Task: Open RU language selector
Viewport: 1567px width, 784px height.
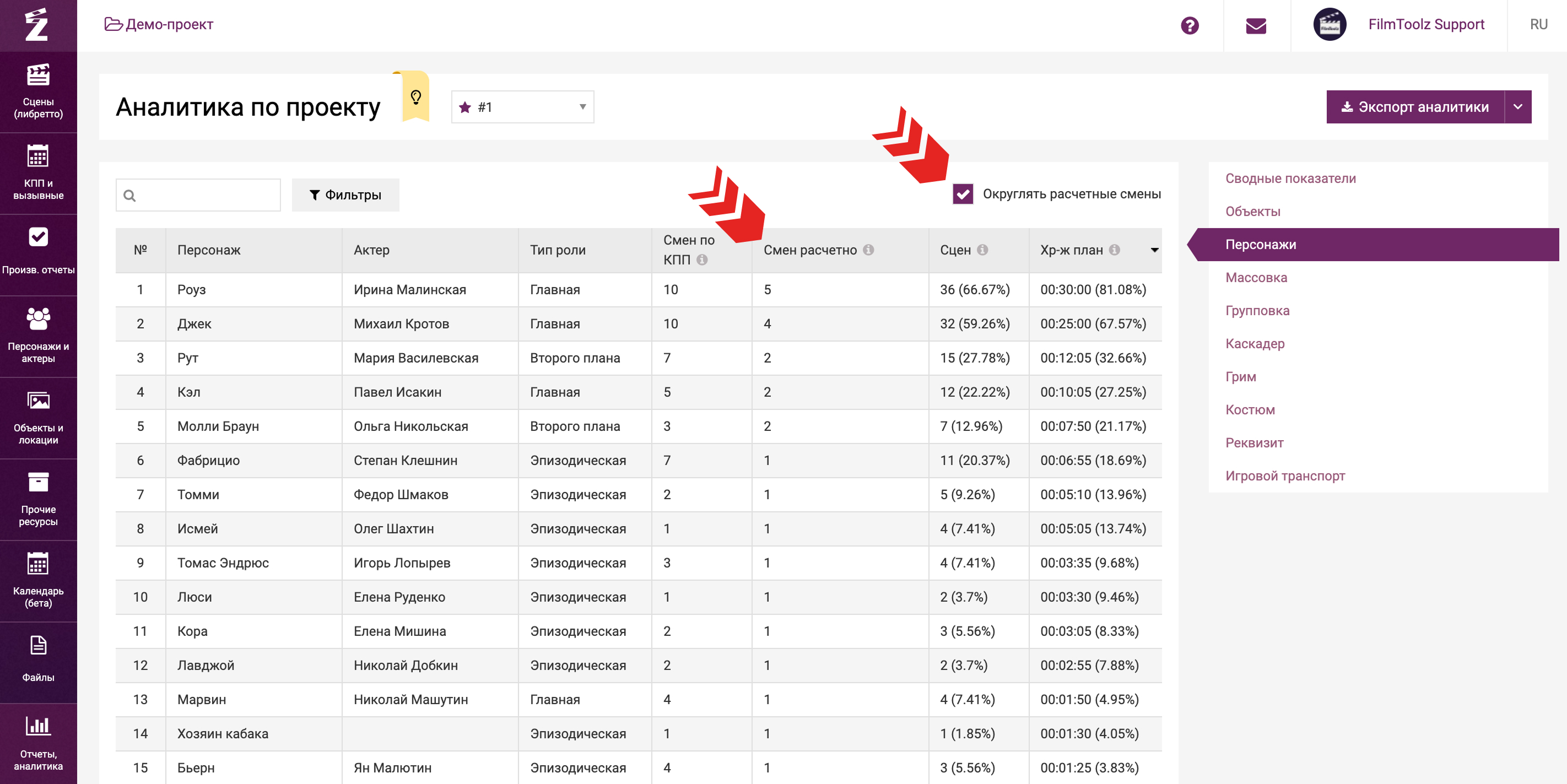Action: tap(1538, 24)
